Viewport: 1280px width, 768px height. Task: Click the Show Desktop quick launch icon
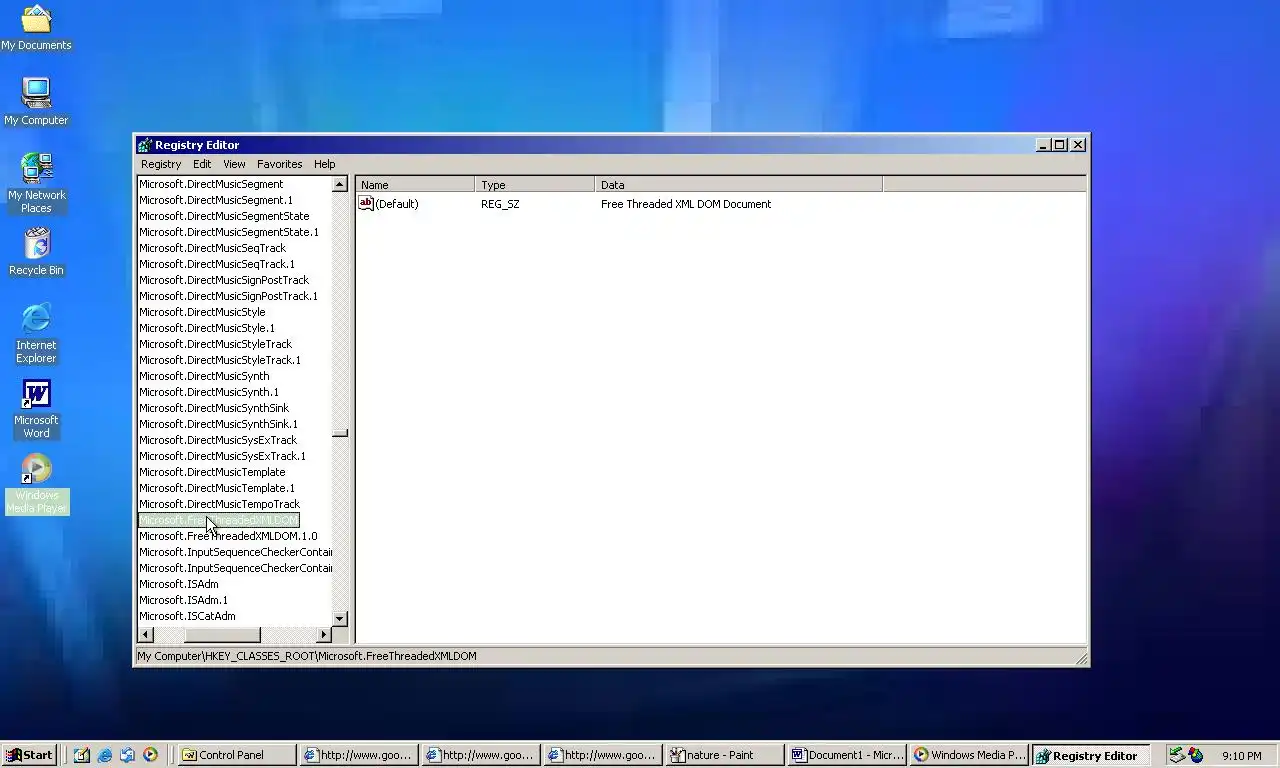(x=81, y=755)
